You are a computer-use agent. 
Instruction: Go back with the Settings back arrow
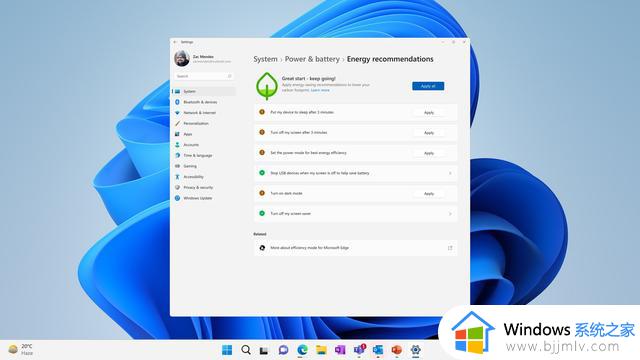(x=175, y=42)
